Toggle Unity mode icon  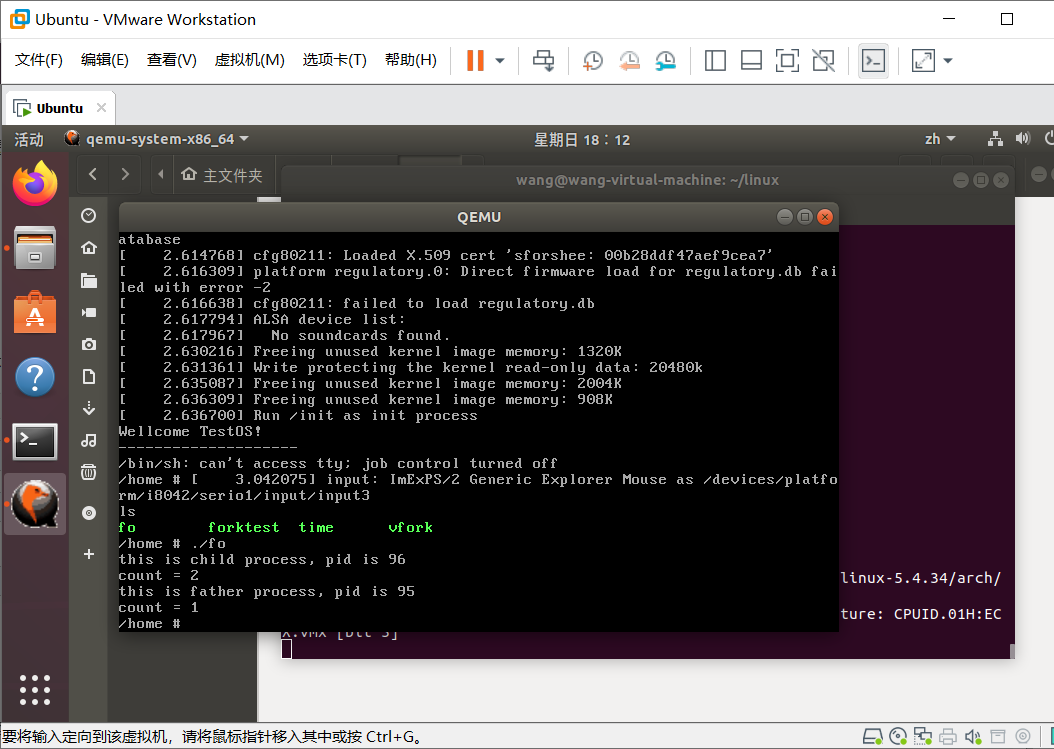pyautogui.click(x=823, y=61)
